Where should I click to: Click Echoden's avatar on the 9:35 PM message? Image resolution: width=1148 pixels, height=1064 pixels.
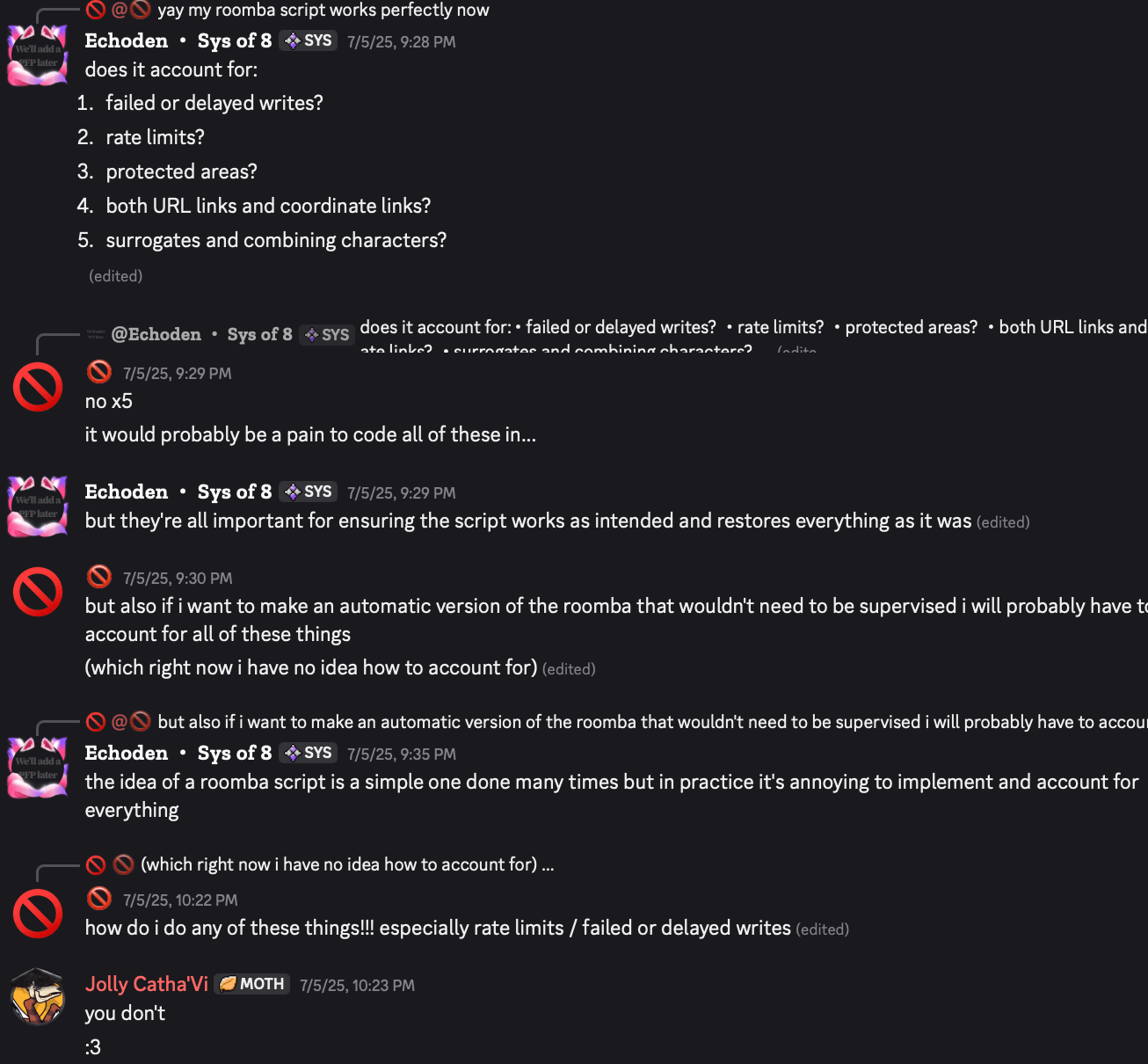tap(37, 767)
